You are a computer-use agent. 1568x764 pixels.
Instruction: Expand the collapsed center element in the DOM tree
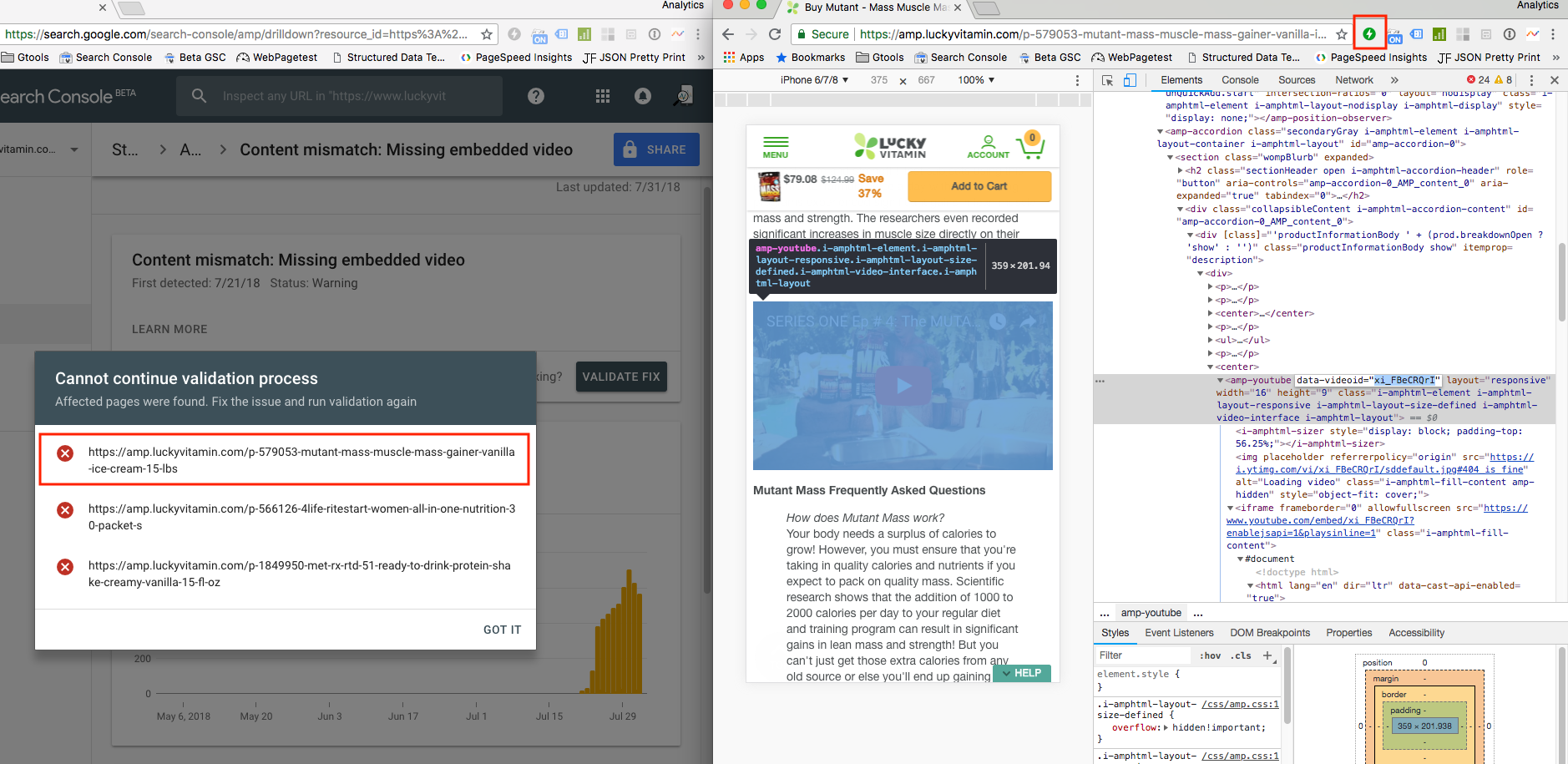point(1212,313)
